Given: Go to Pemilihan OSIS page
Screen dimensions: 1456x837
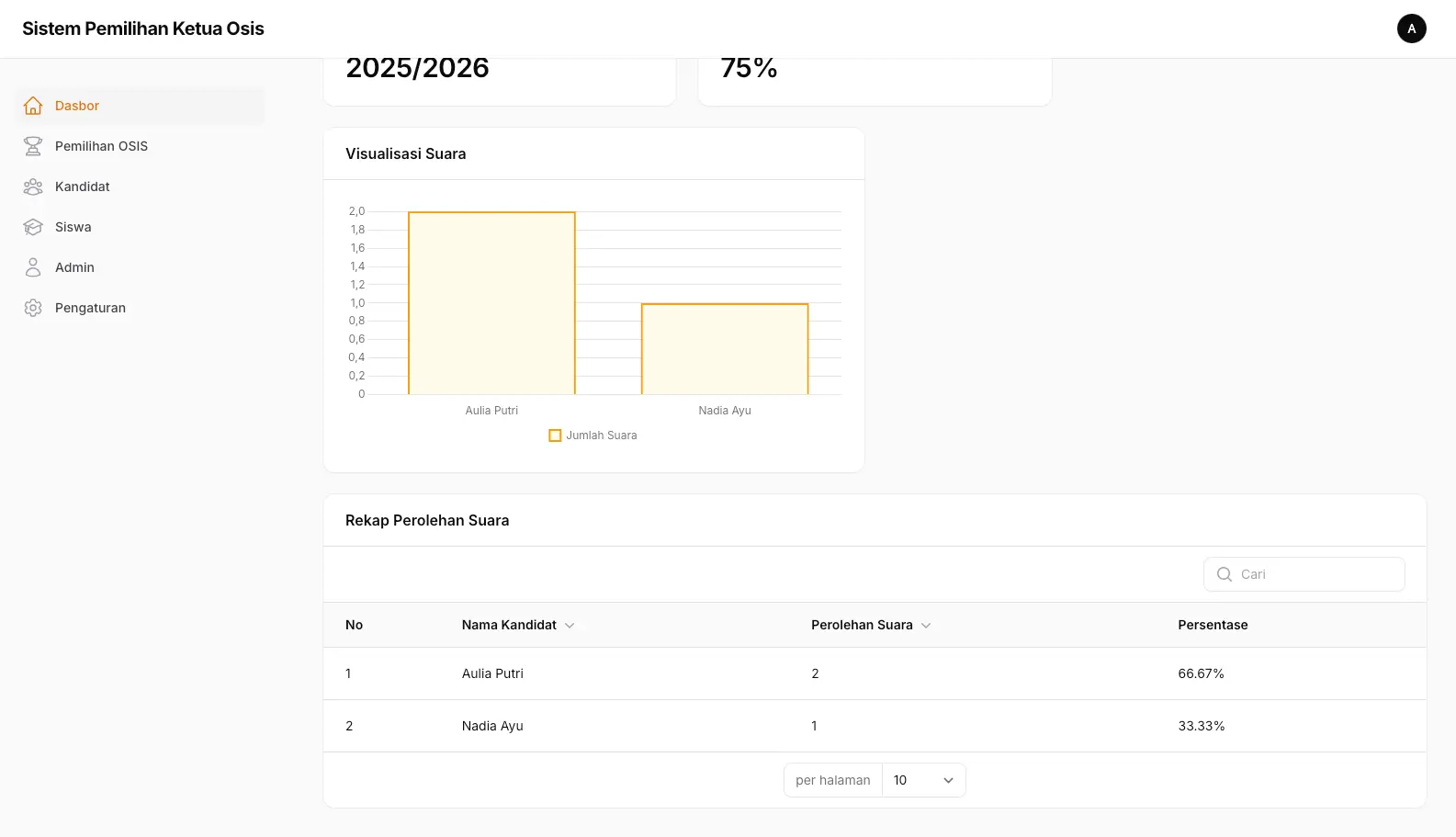Looking at the screenshot, I should point(140,146).
